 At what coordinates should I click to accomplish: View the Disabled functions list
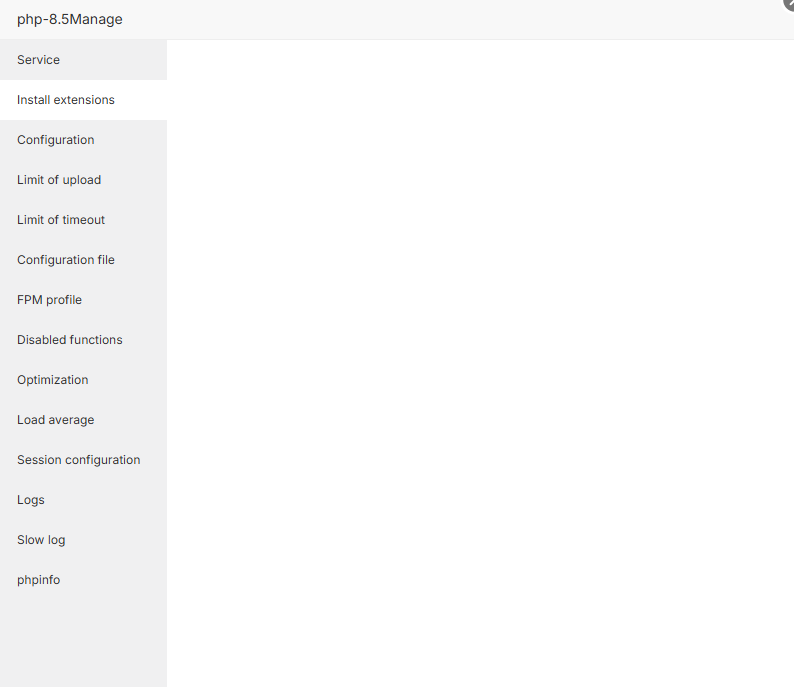(x=70, y=340)
